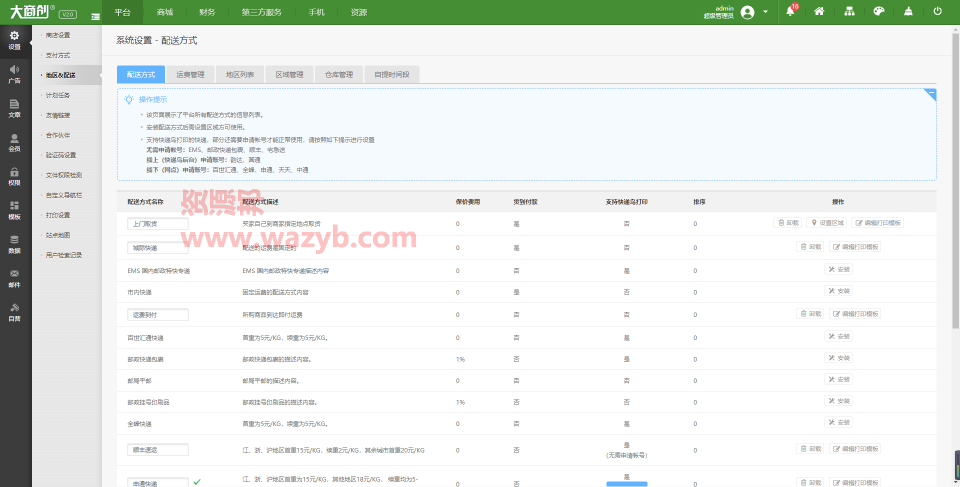This screenshot has height=487, width=960.
Task: Click the 顺丰速运 name input field
Action: [x=158, y=450]
